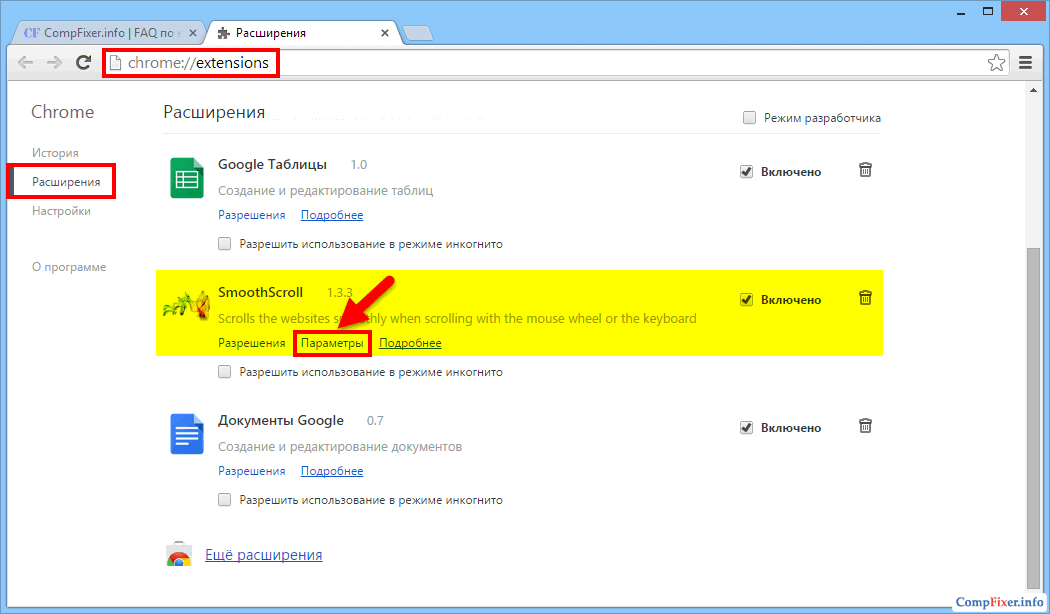1050x614 pixels.
Task: Click the vertical scrollbar thumb
Action: [x=1034, y=418]
